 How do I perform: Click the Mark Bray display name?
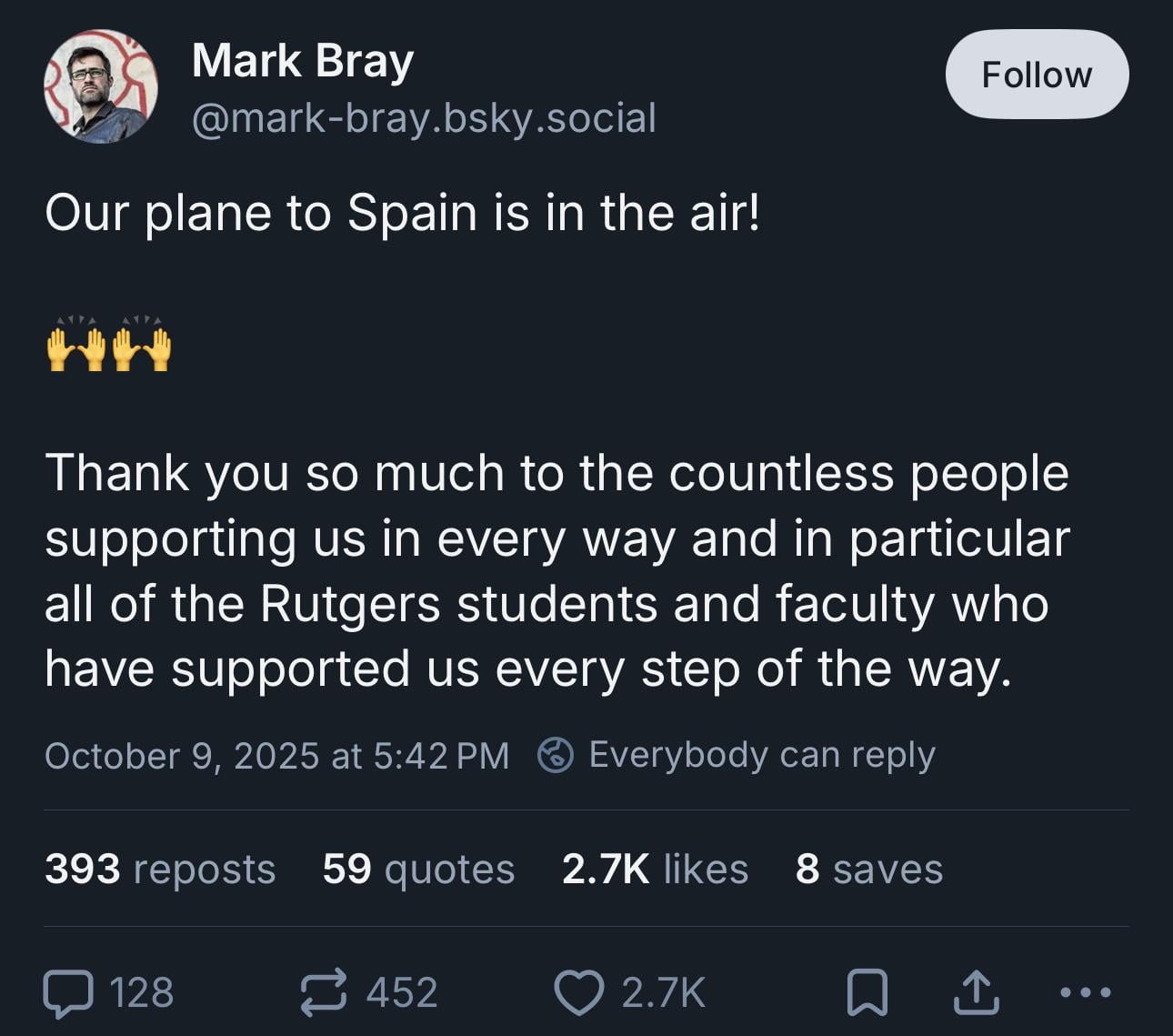point(303,61)
